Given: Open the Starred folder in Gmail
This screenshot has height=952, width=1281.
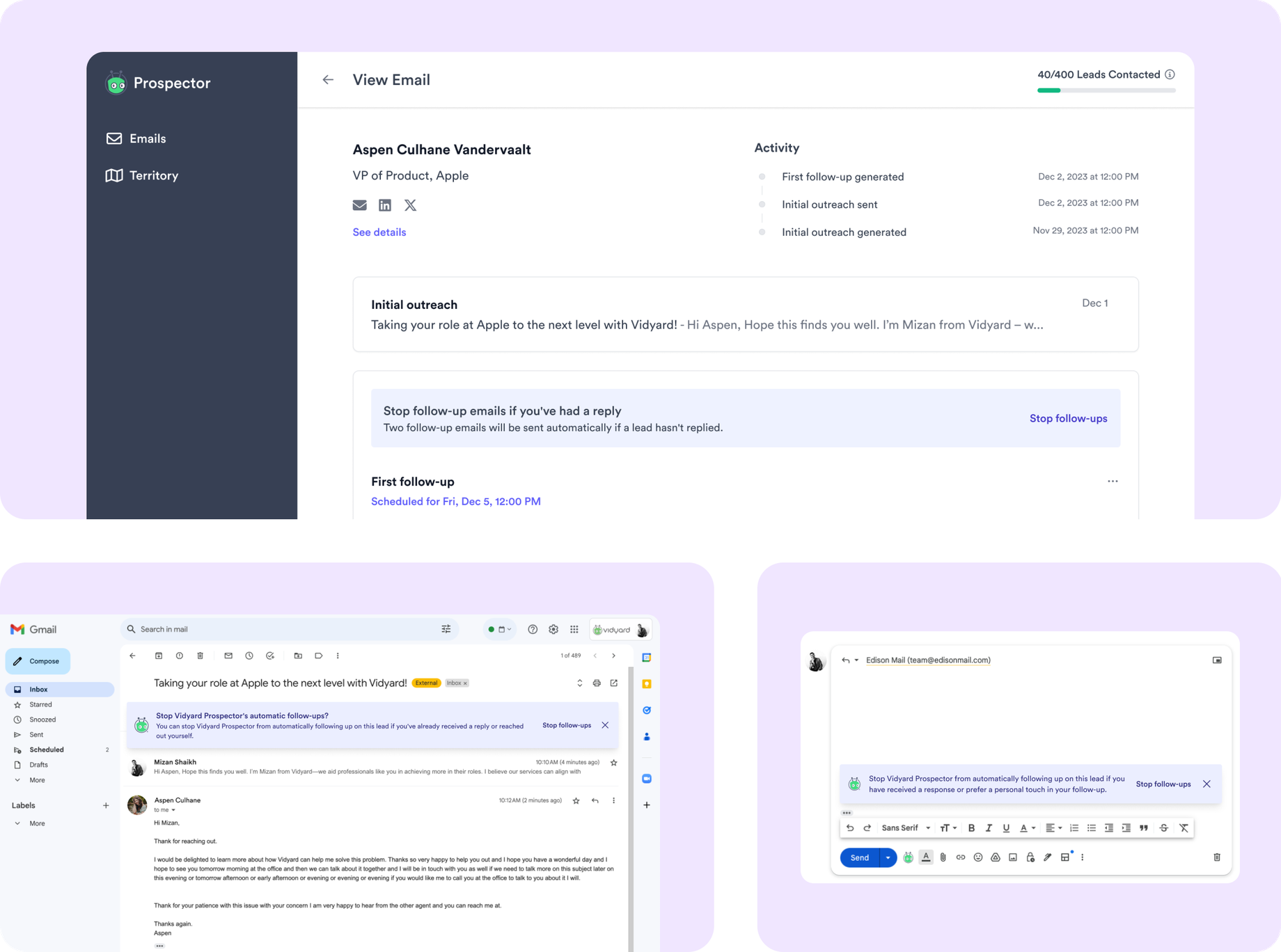Looking at the screenshot, I should click(x=40, y=704).
